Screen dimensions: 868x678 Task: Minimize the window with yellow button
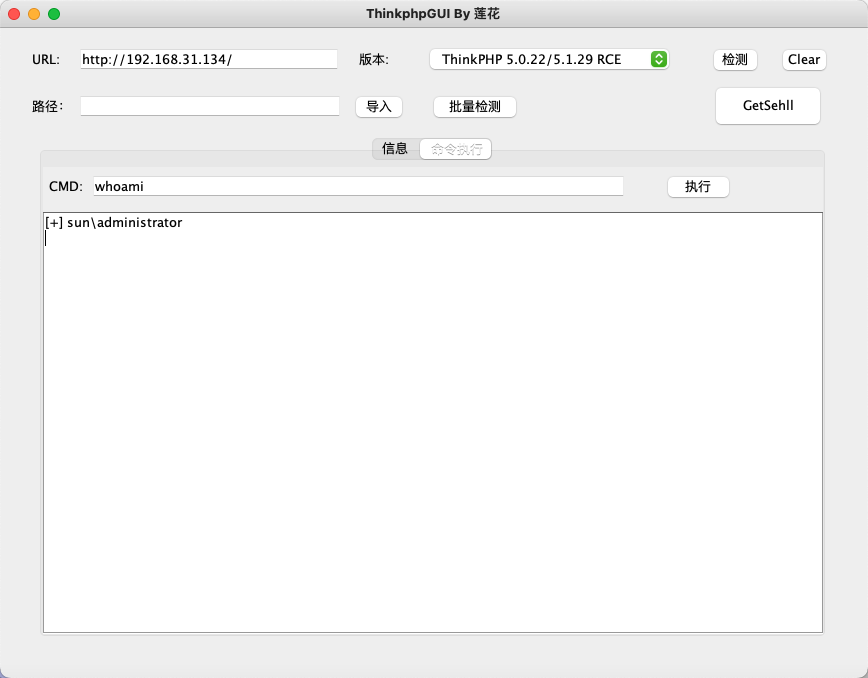coord(34,14)
